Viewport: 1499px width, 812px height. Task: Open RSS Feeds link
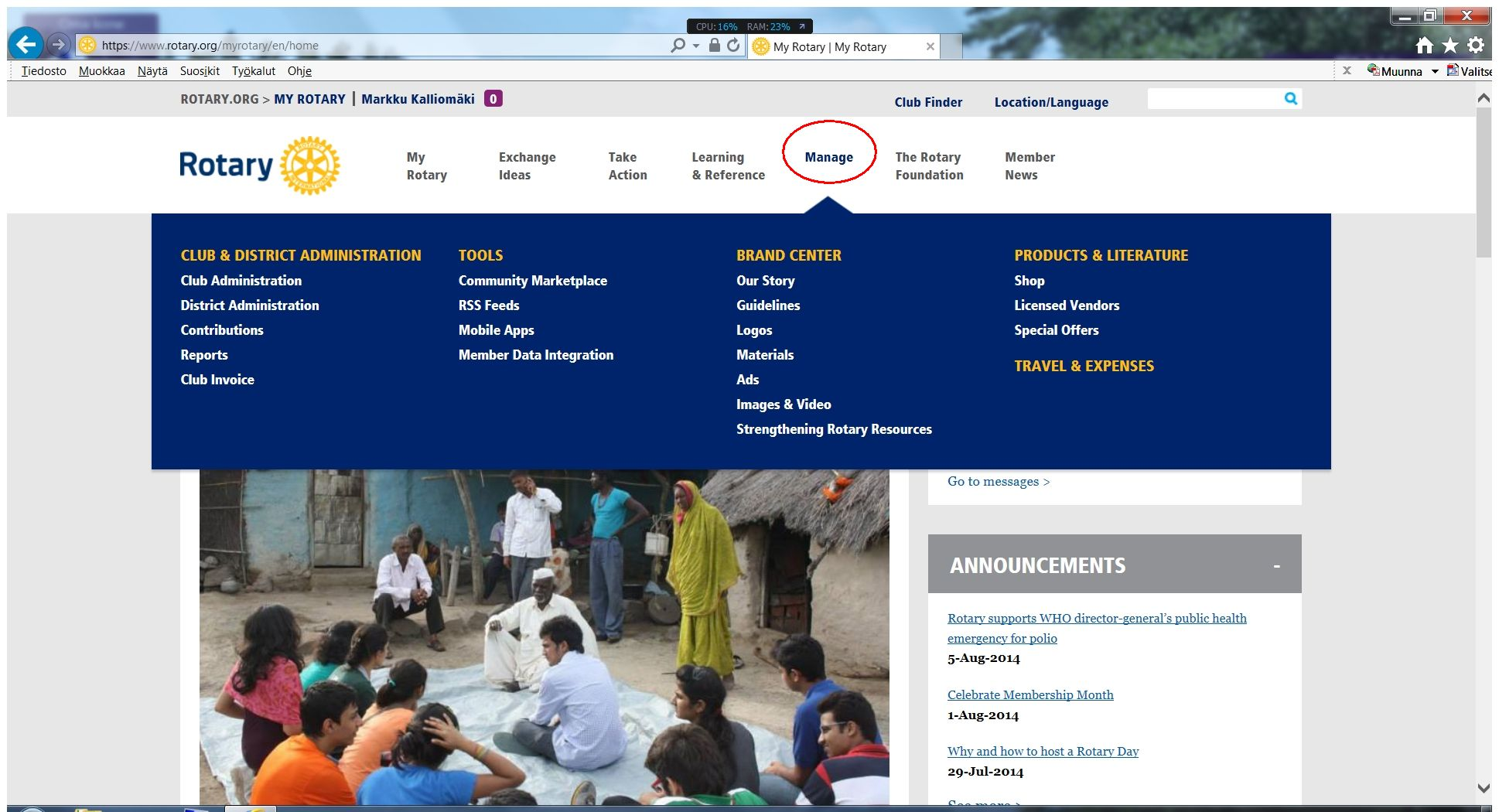(489, 305)
